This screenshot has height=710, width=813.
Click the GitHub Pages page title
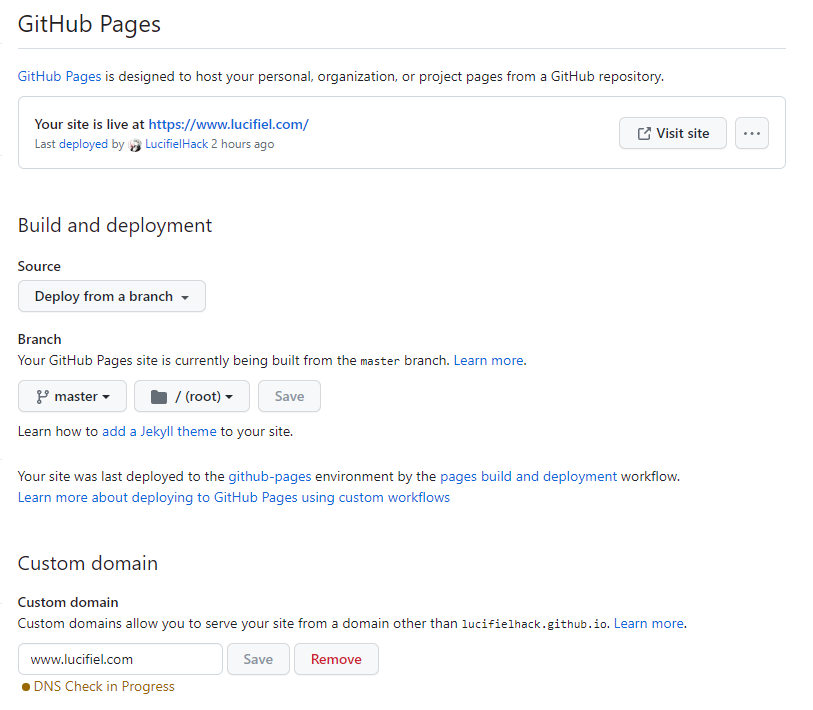[89, 24]
